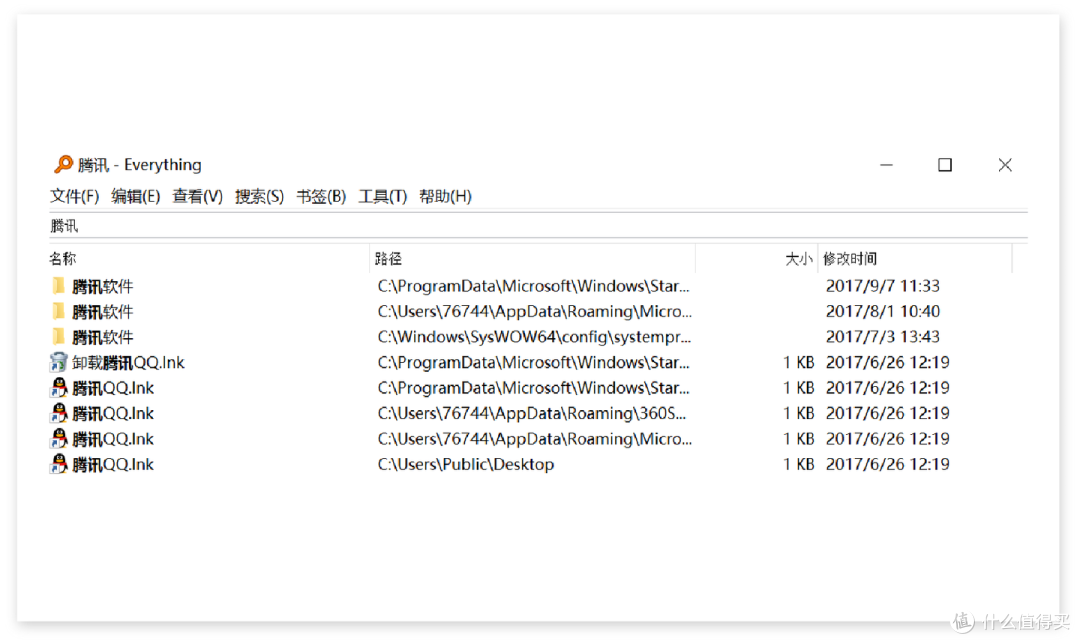
Task: Click folder icon of 腾讯软件 dated 2017/8/1
Action: (59, 311)
